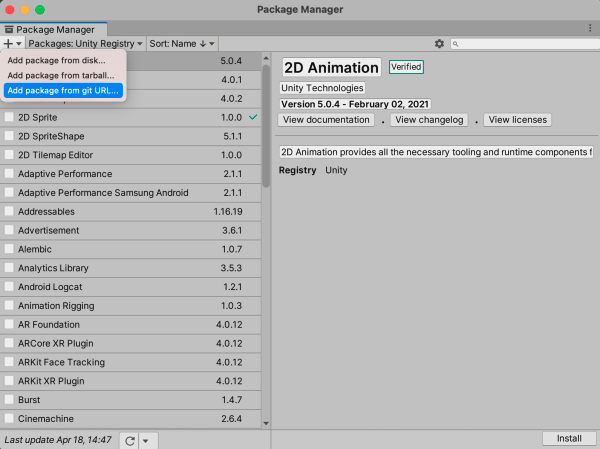Select the ARKit Face Tracking package name
The image size is (600, 449).
click(61, 362)
